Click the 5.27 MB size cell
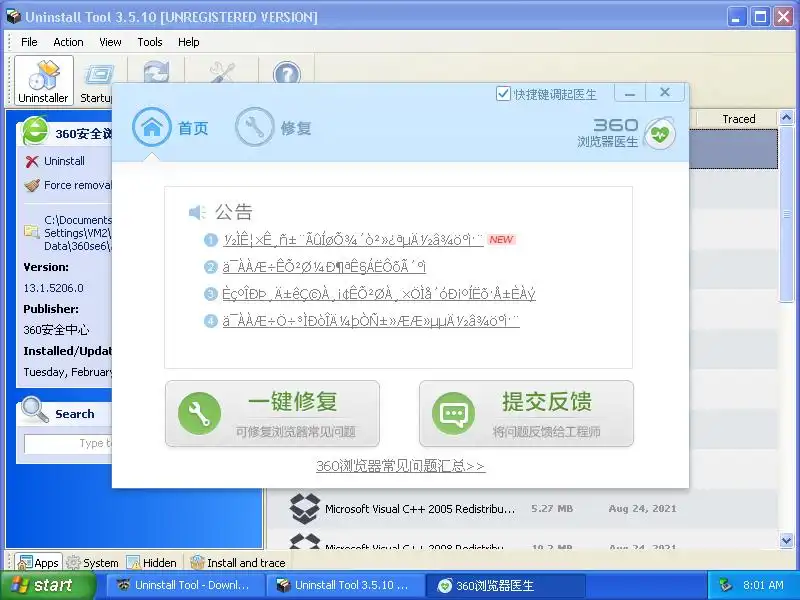This screenshot has width=800, height=600. click(x=552, y=509)
